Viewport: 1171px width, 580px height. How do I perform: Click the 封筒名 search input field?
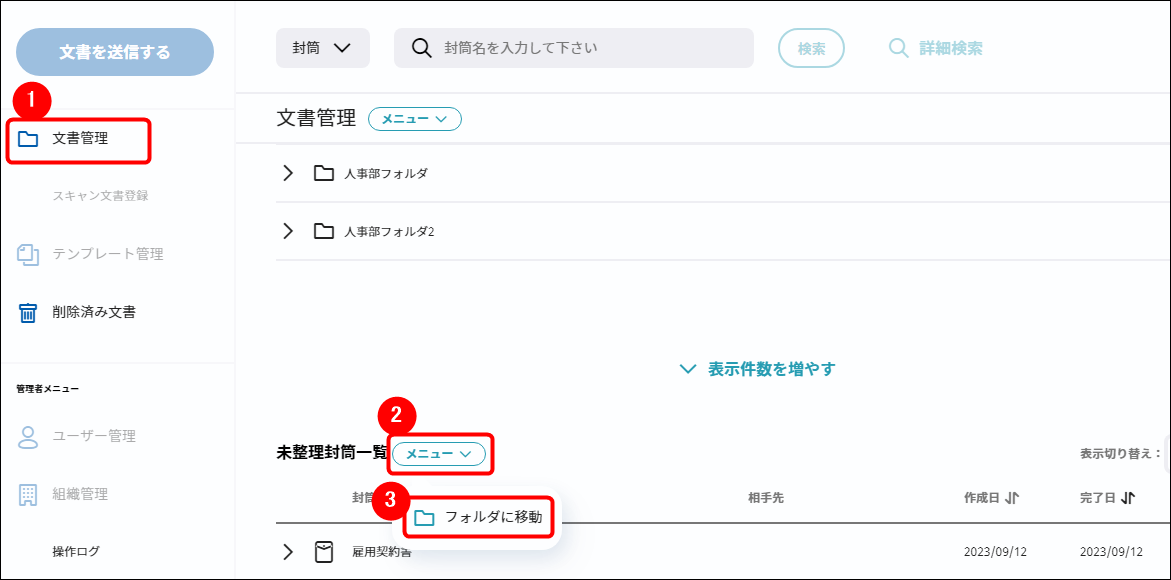point(590,48)
